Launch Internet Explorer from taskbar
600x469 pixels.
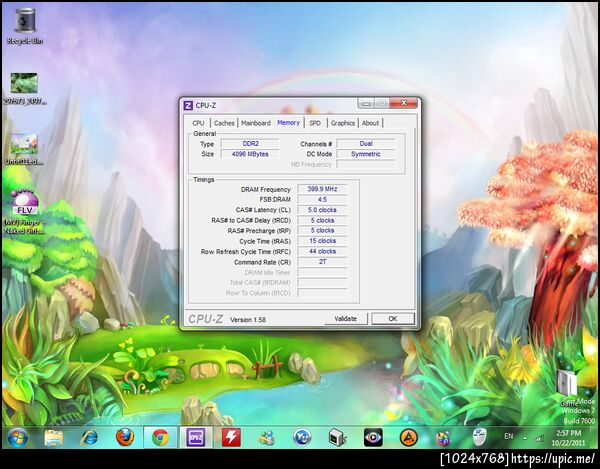89,438
